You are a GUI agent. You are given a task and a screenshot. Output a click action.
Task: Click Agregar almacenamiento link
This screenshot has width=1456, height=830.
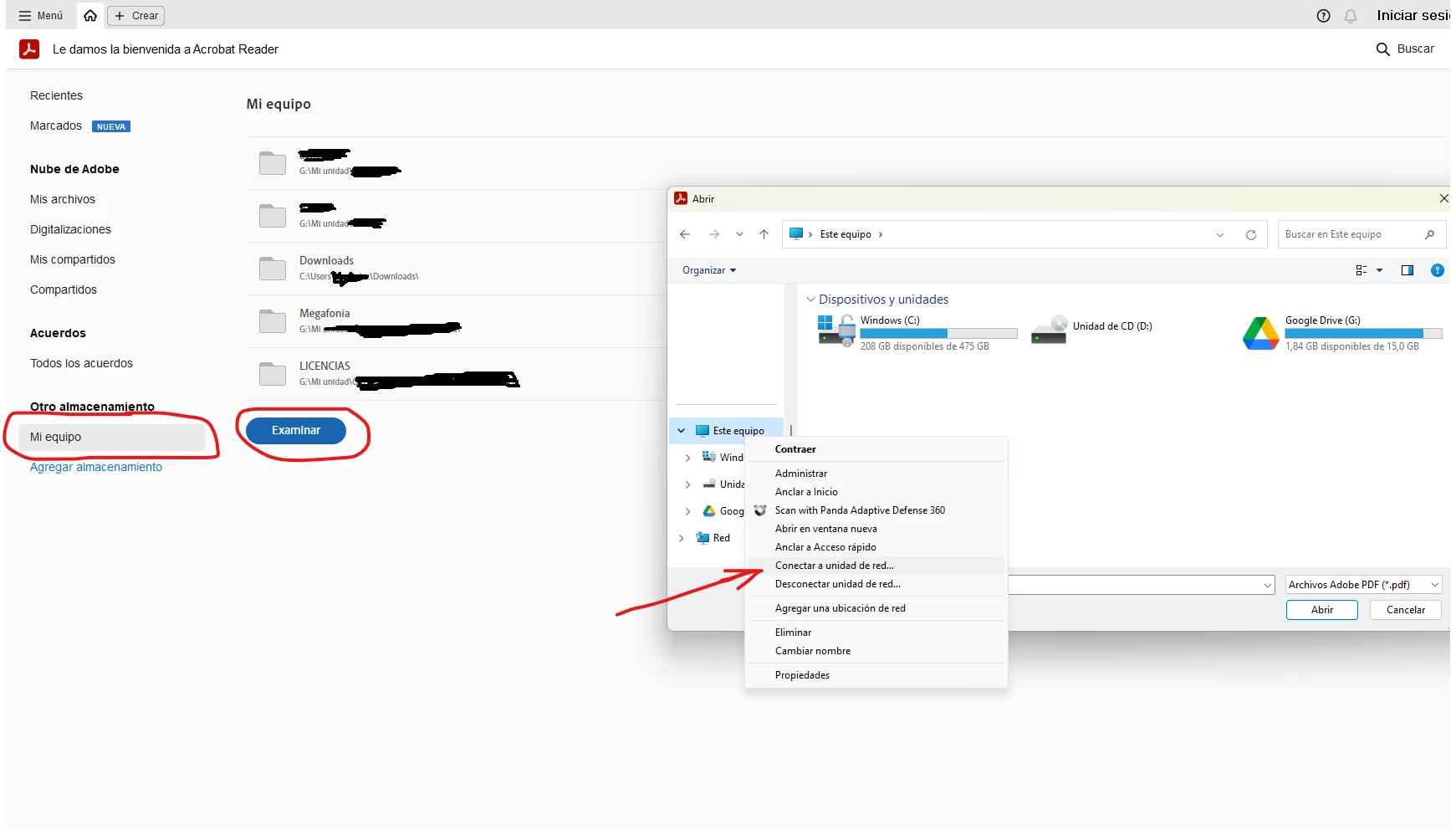96,467
